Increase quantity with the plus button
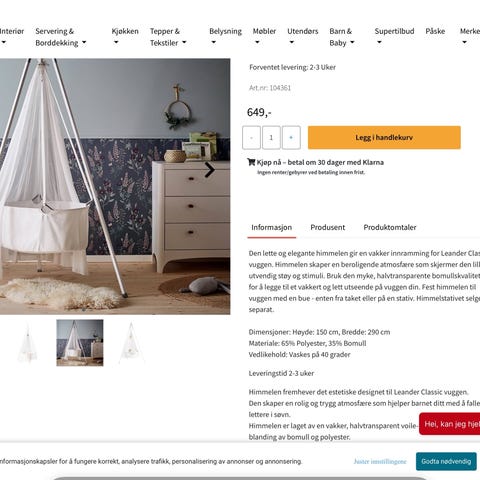The image size is (480, 480). point(291,137)
